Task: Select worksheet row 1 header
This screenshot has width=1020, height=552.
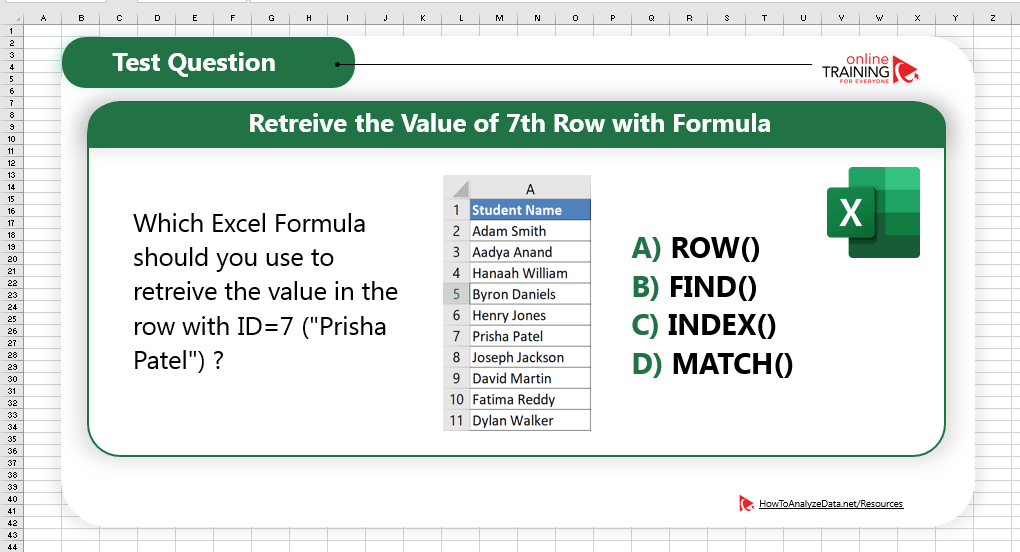Action: 12,31
